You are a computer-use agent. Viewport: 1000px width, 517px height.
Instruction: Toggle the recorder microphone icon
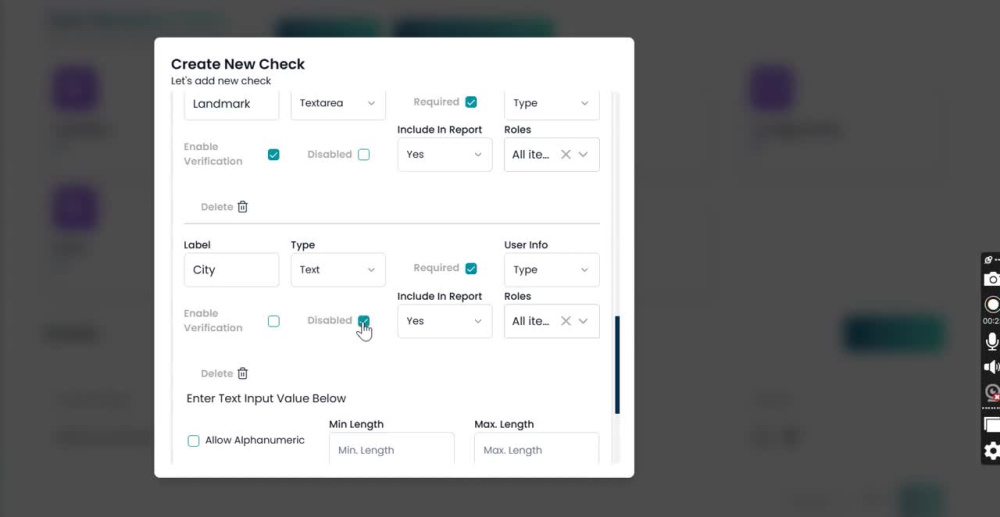coord(992,342)
